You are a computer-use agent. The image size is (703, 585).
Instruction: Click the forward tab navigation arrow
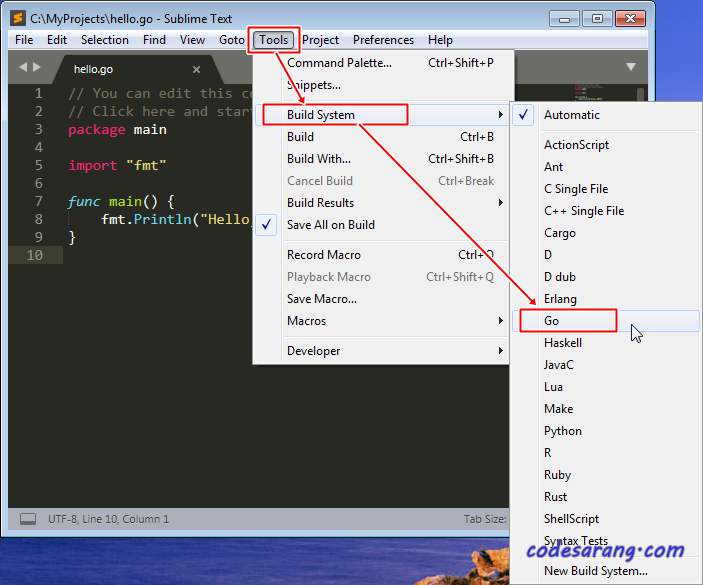coord(37,67)
